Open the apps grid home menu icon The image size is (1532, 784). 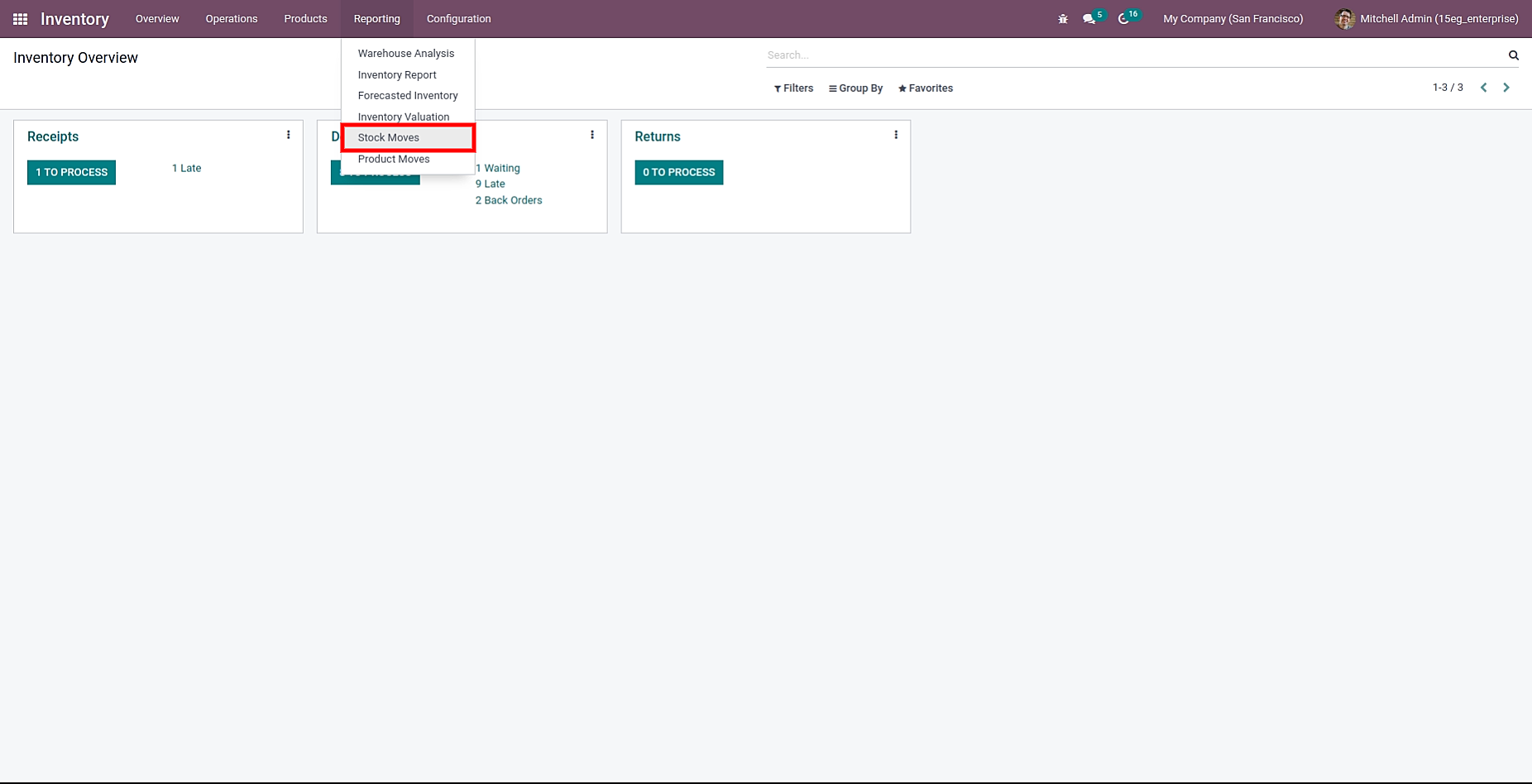tap(21, 18)
